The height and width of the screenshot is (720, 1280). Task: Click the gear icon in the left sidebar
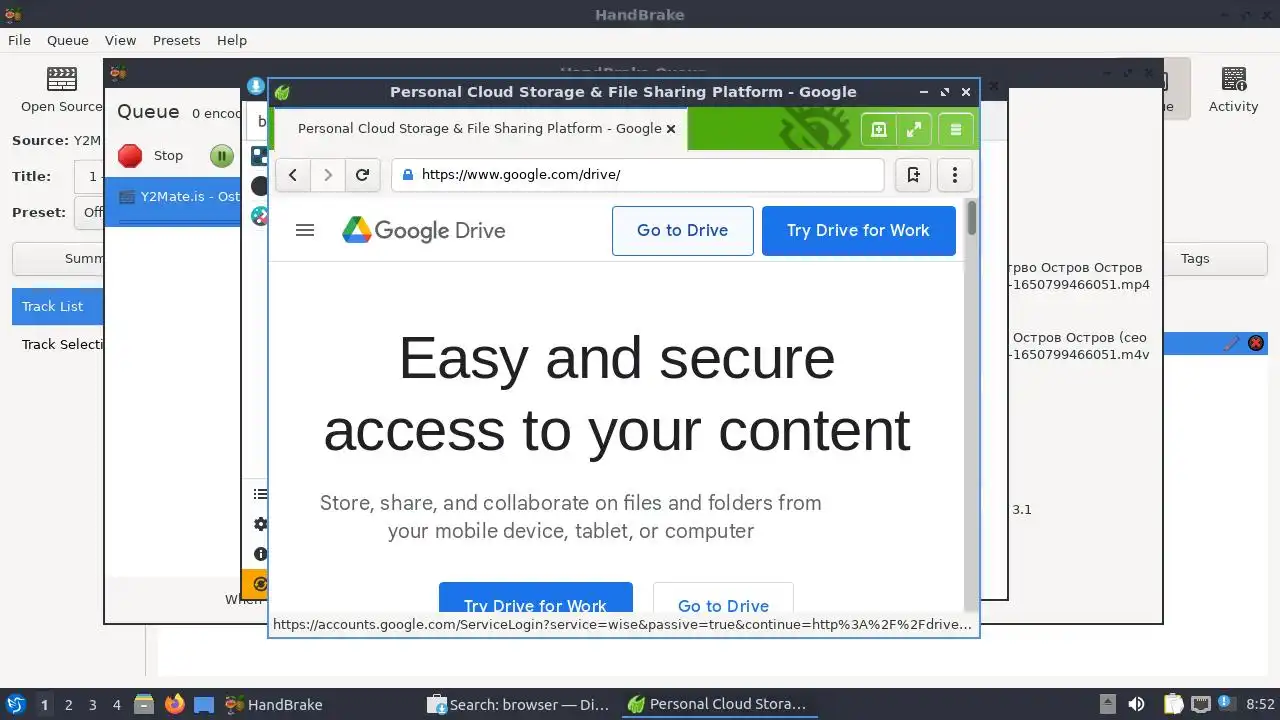(260, 524)
